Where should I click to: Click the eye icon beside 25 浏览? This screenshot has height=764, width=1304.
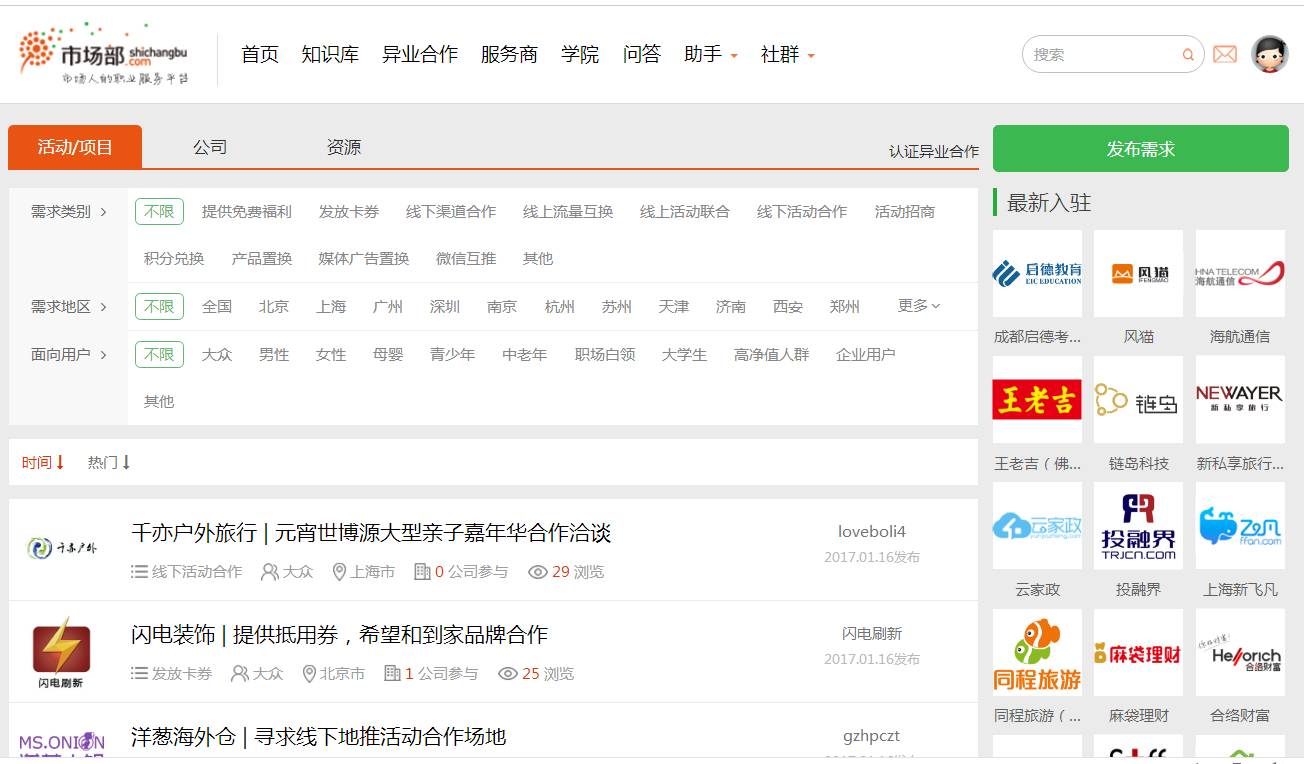508,674
